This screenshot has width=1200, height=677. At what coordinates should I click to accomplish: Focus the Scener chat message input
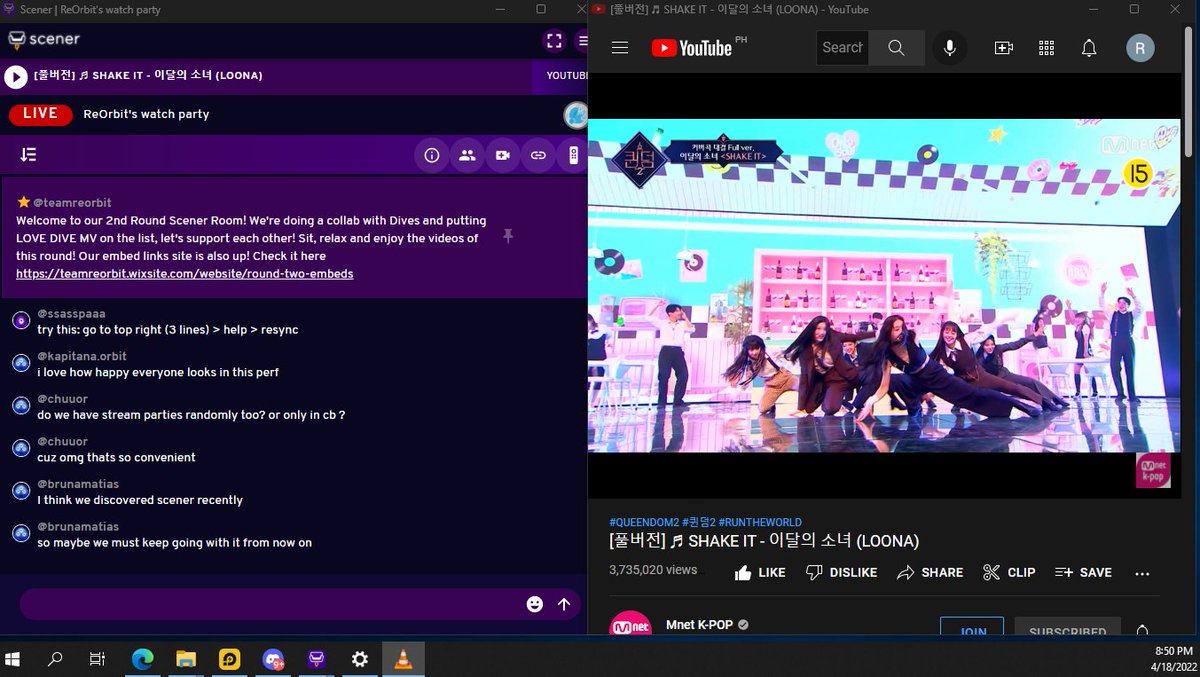[x=270, y=604]
